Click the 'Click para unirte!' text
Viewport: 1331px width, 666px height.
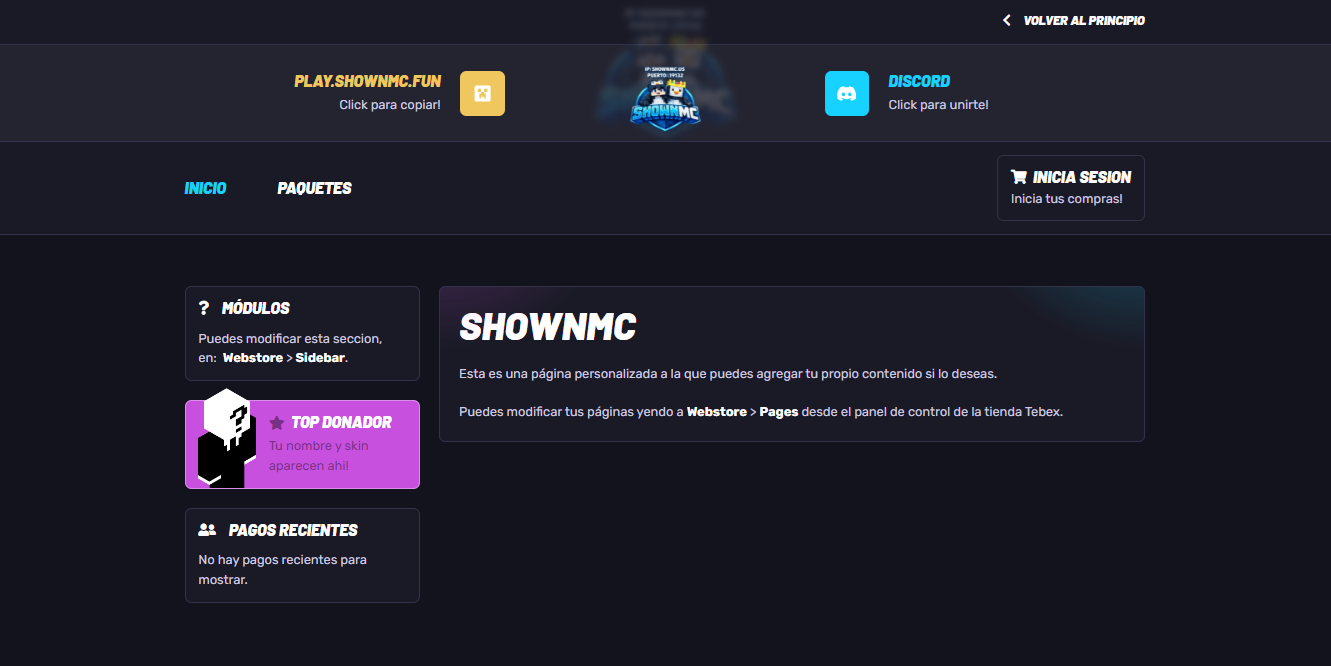(x=938, y=104)
